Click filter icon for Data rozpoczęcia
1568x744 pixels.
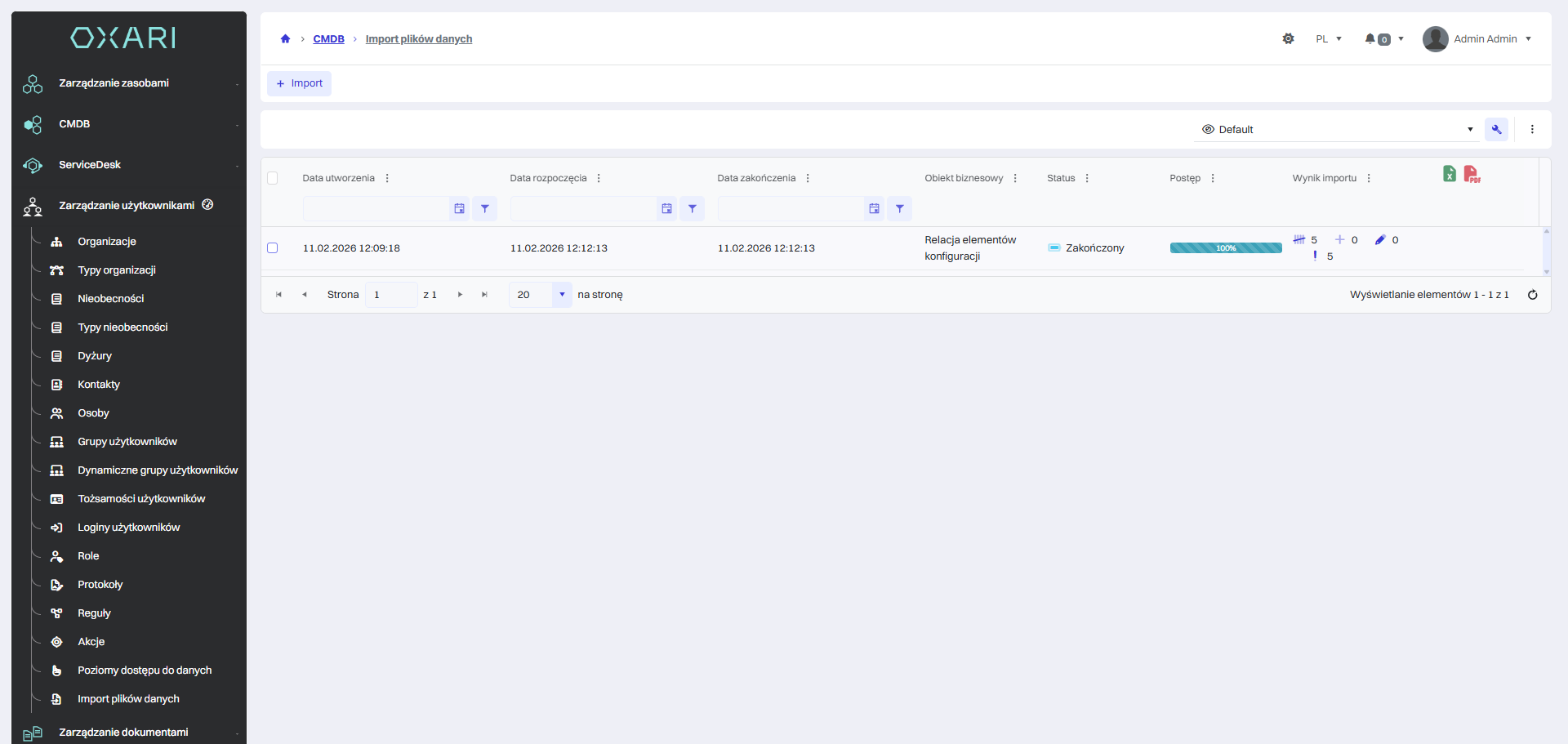692,209
